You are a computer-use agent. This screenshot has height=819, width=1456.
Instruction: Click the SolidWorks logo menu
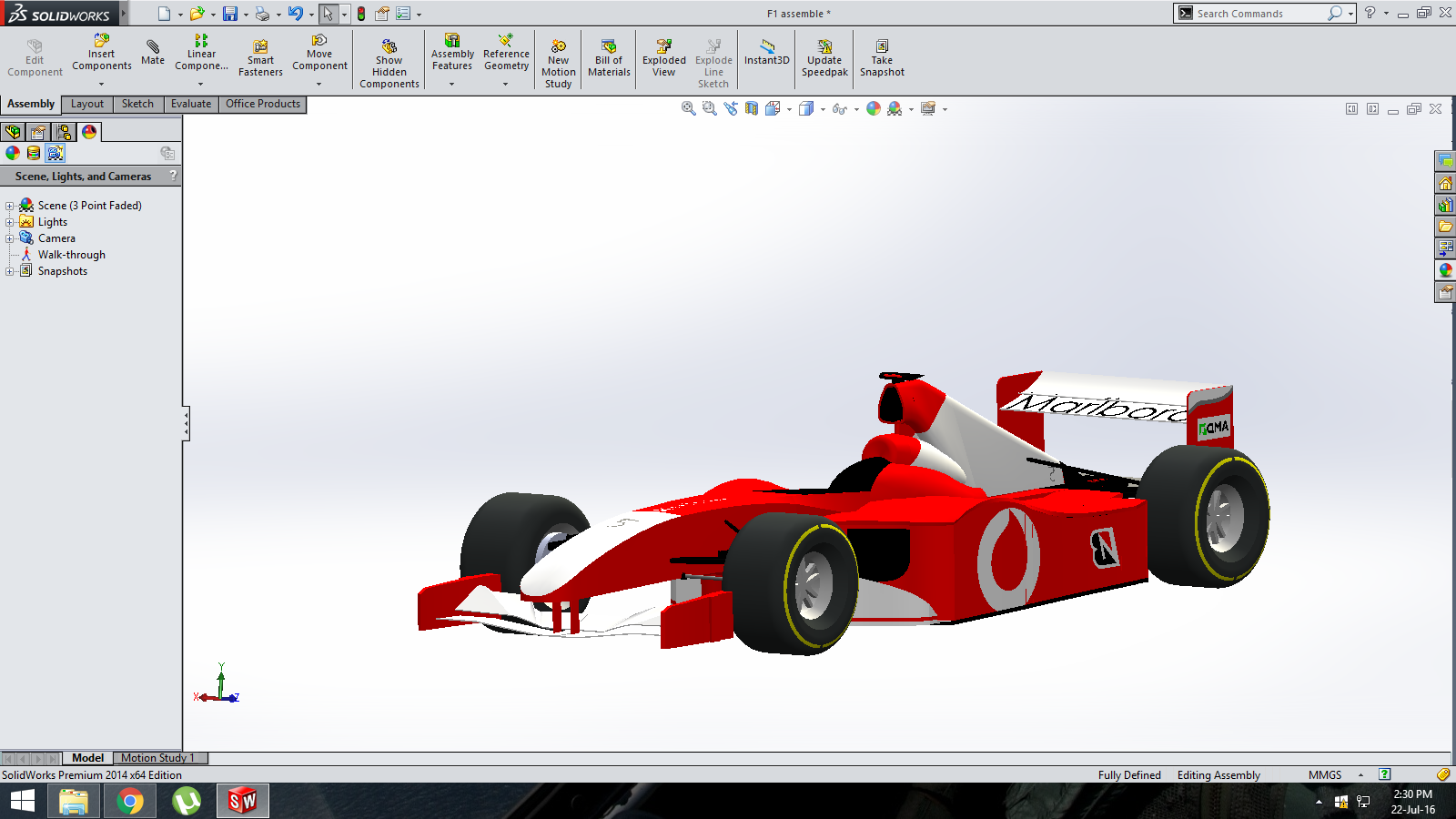60,14
